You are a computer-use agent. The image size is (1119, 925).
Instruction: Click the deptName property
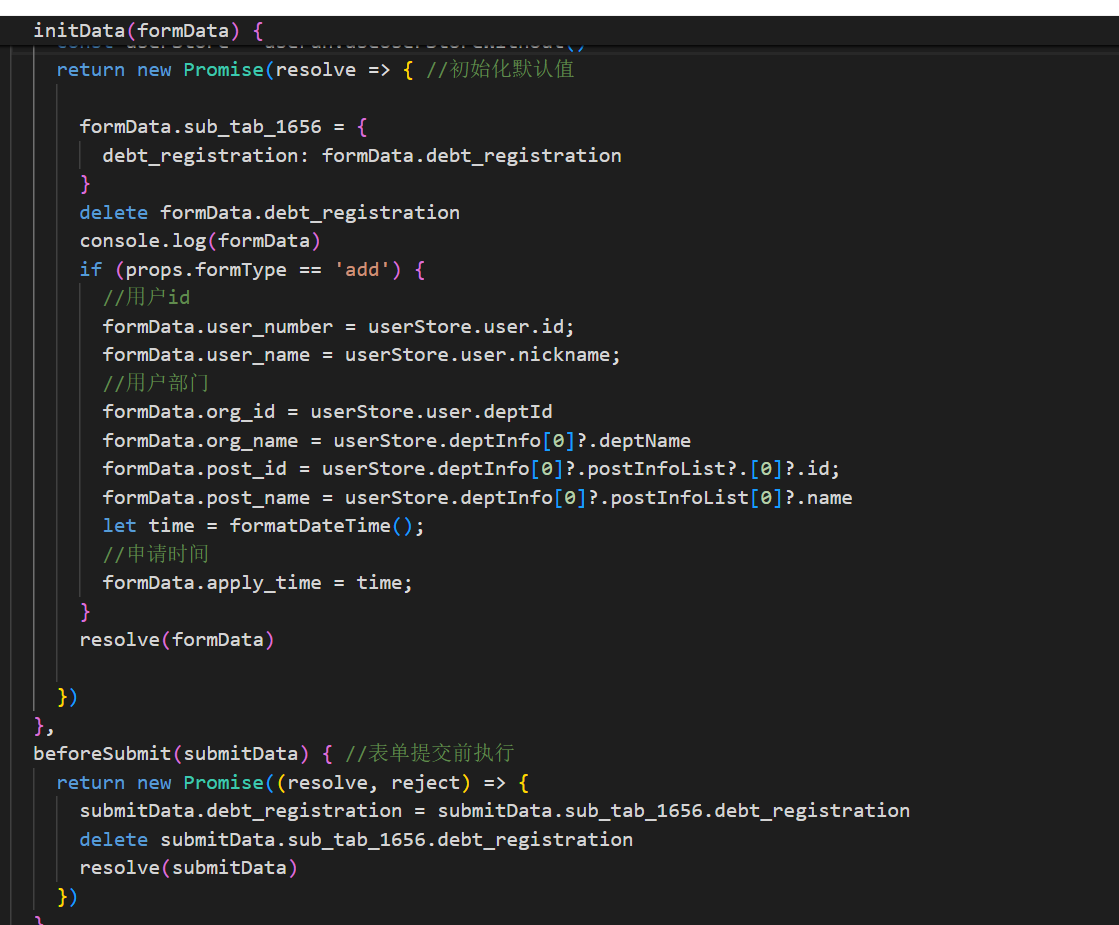[x=645, y=441]
